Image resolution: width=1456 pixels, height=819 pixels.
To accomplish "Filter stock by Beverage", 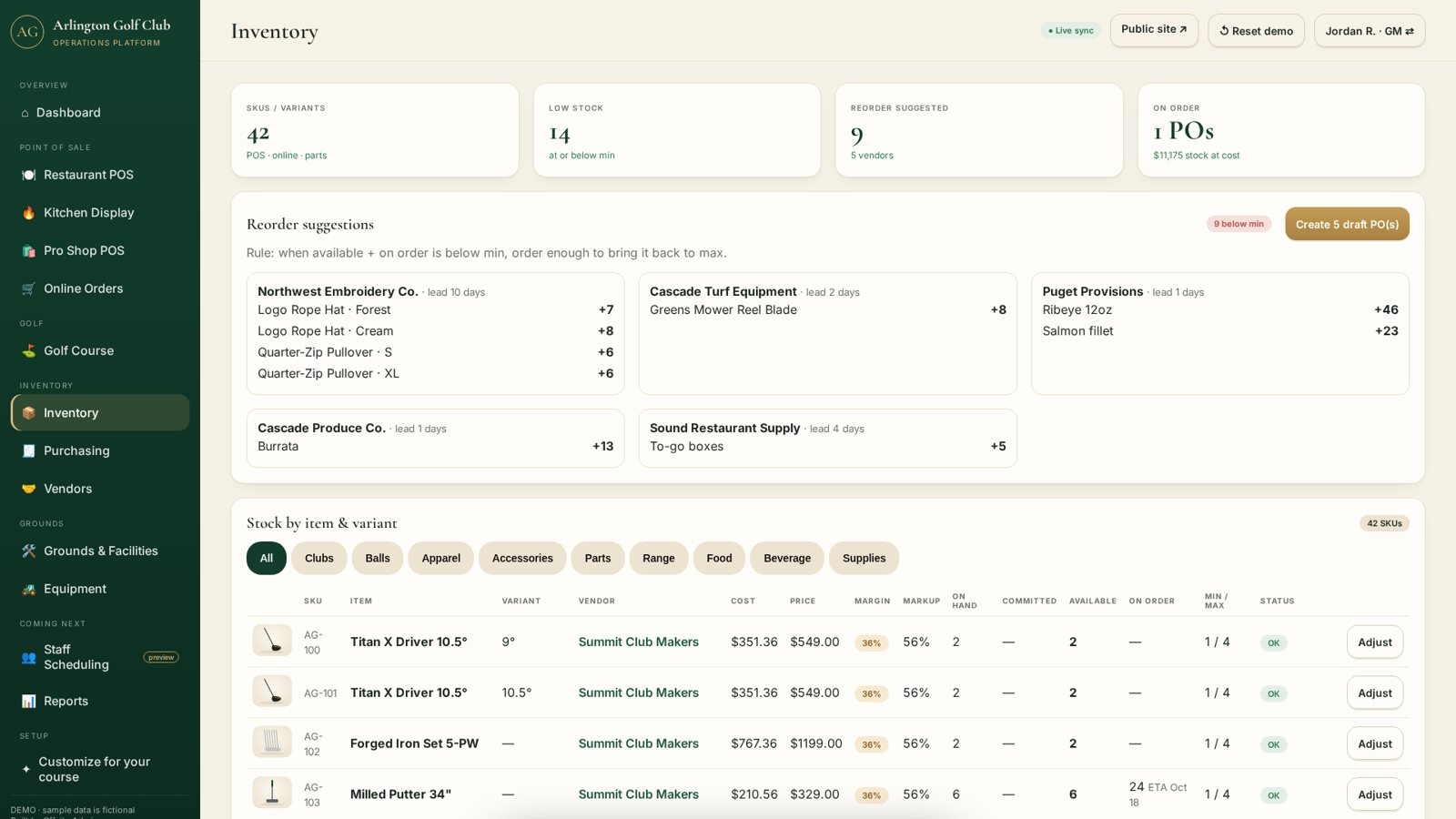I will [787, 559].
